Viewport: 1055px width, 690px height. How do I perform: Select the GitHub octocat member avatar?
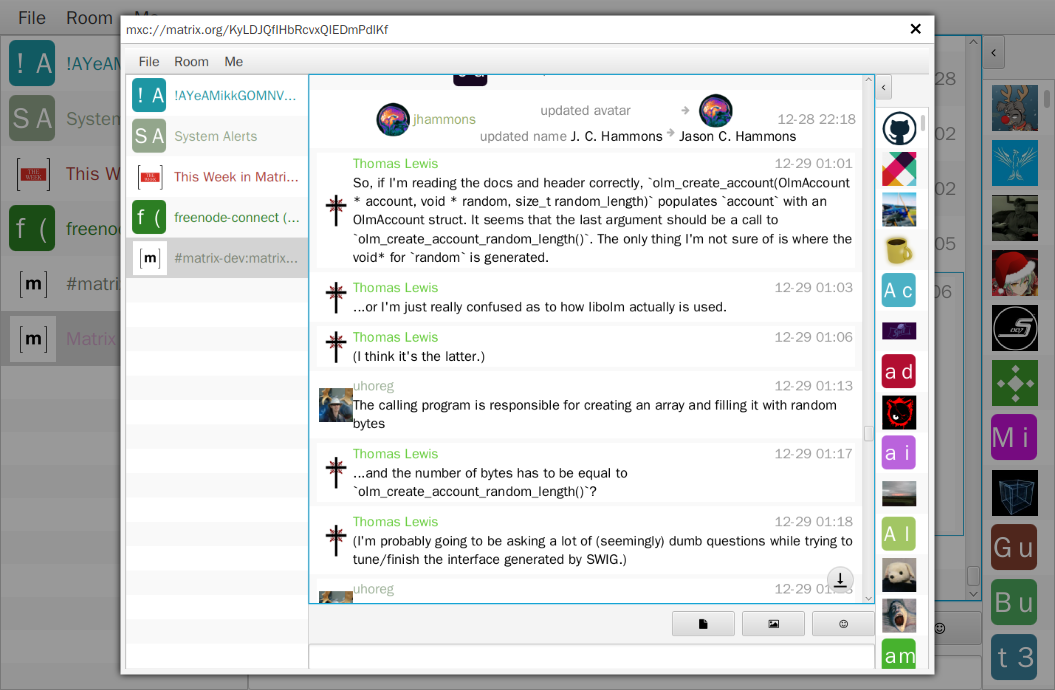point(899,129)
